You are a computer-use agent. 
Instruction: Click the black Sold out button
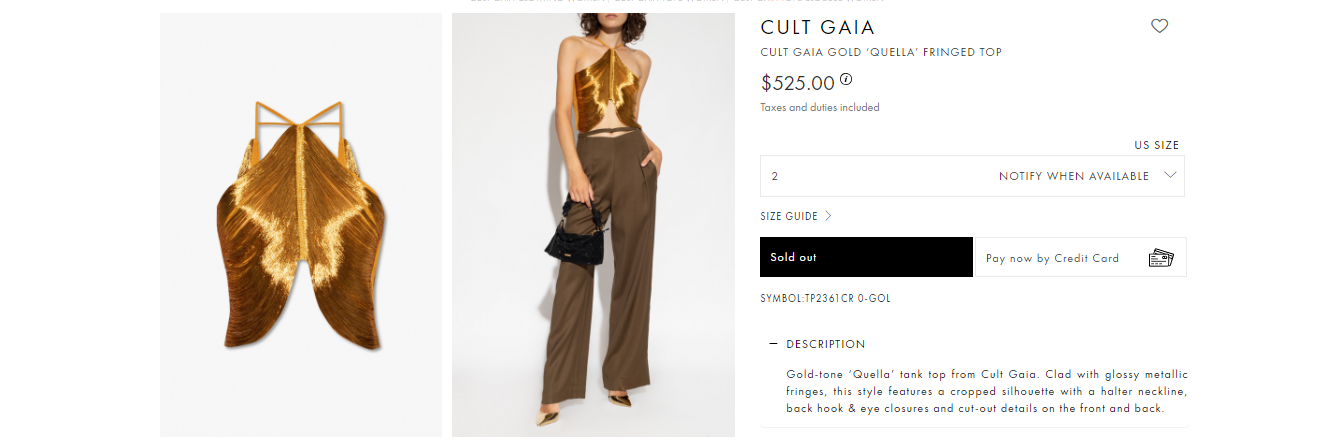pos(866,257)
